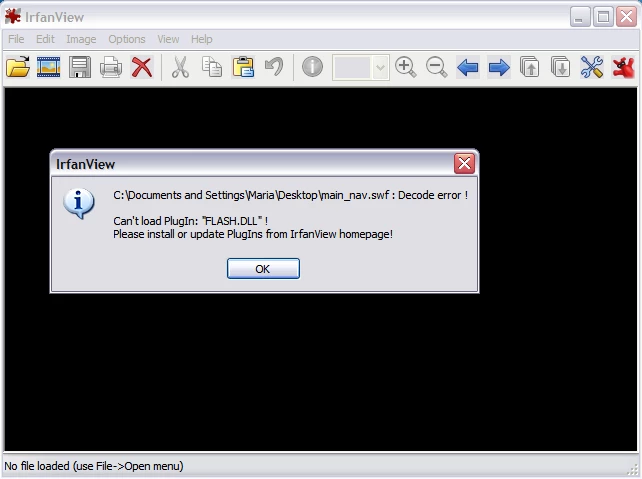This screenshot has width=642, height=479.
Task: Click the "Can't load PlugIn: FLASH.DLL" text
Action: pos(190,221)
